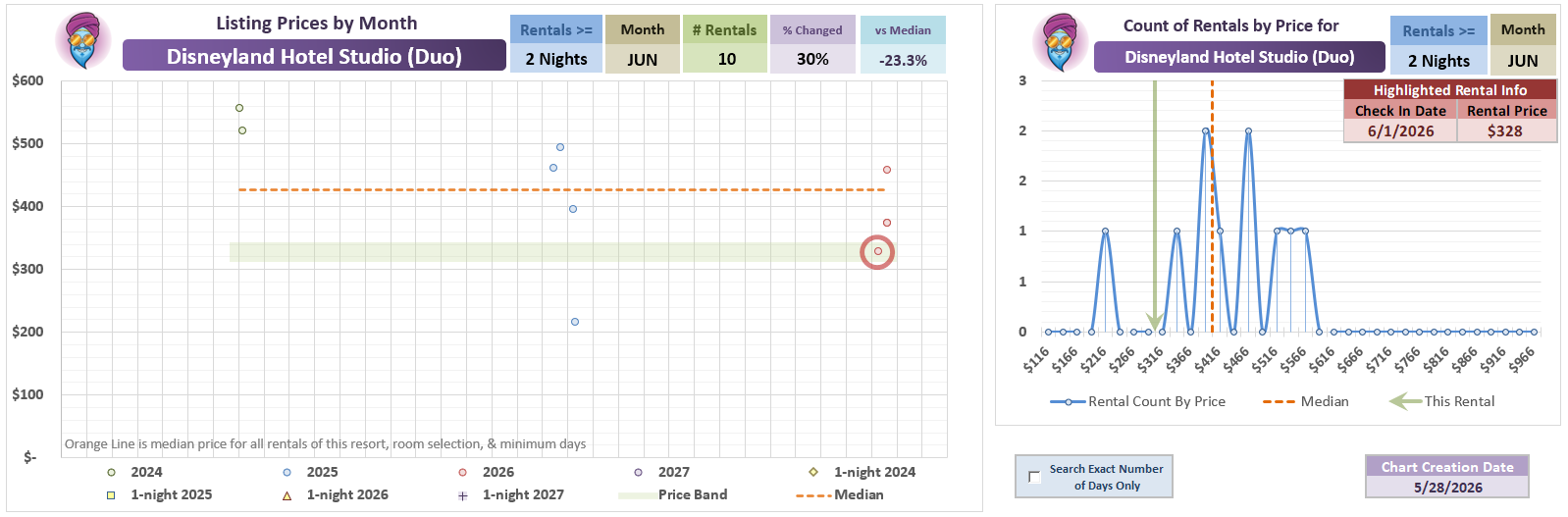Click the Check In Date header cell
Image resolution: width=1568 pixels, height=517 pixels.
coord(1400,111)
